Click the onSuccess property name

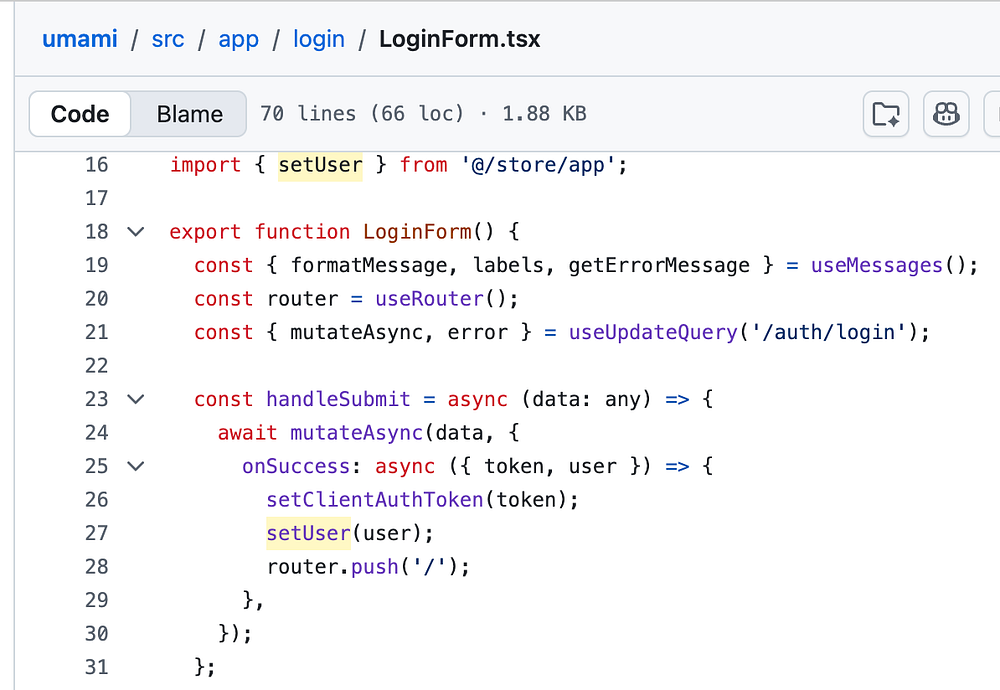coord(296,466)
